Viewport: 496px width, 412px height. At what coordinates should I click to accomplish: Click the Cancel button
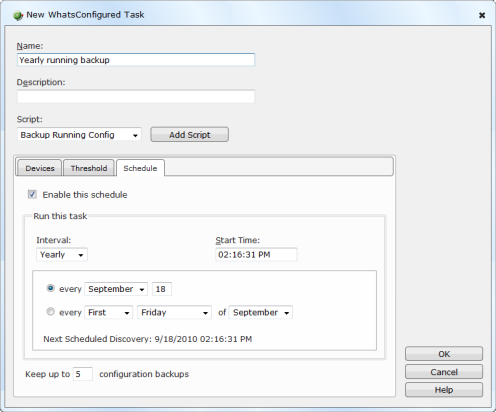click(x=444, y=372)
